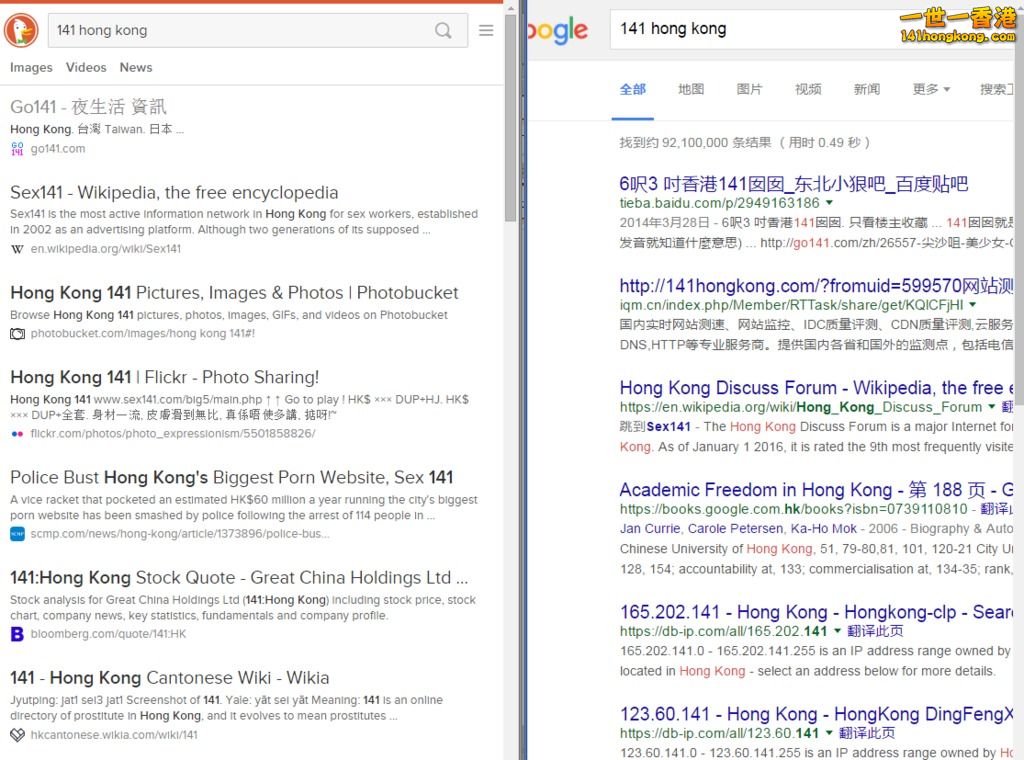Click the go141.com favicon
The image size is (1024, 760).
point(17,148)
